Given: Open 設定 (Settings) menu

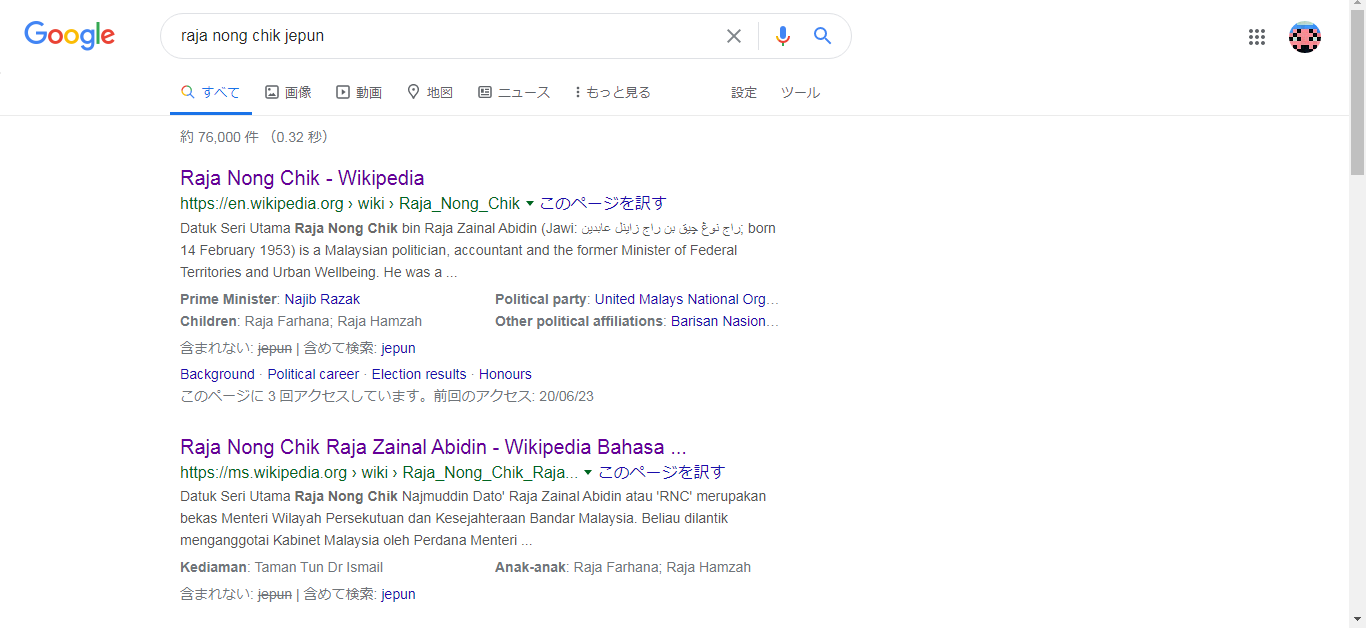Looking at the screenshot, I should click(x=744, y=92).
